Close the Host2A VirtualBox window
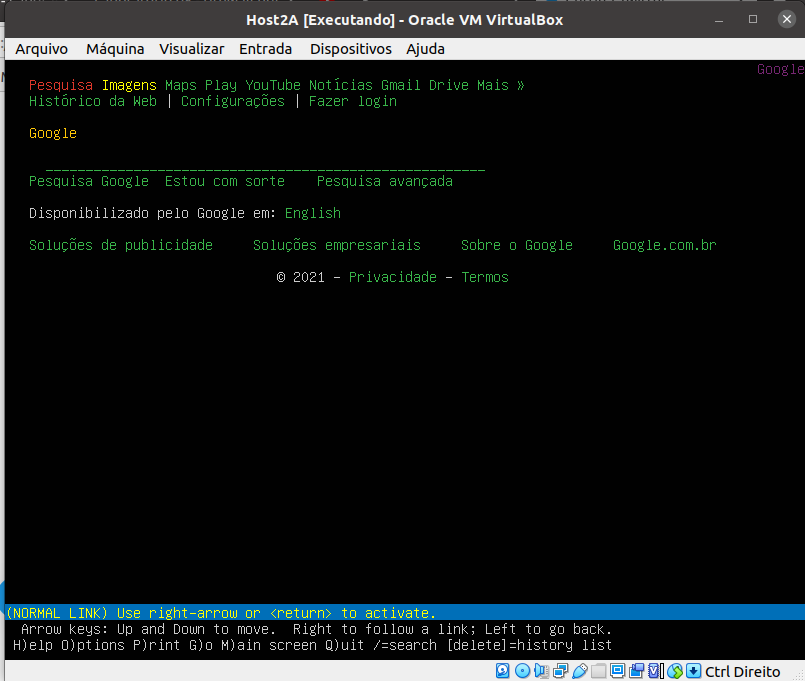This screenshot has height=681, width=805. 787,20
